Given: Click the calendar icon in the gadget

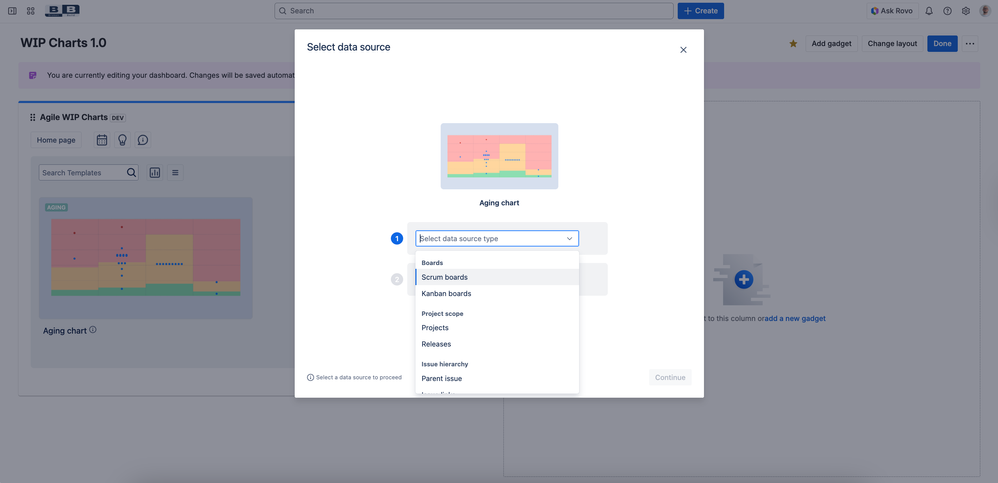Looking at the screenshot, I should [102, 140].
